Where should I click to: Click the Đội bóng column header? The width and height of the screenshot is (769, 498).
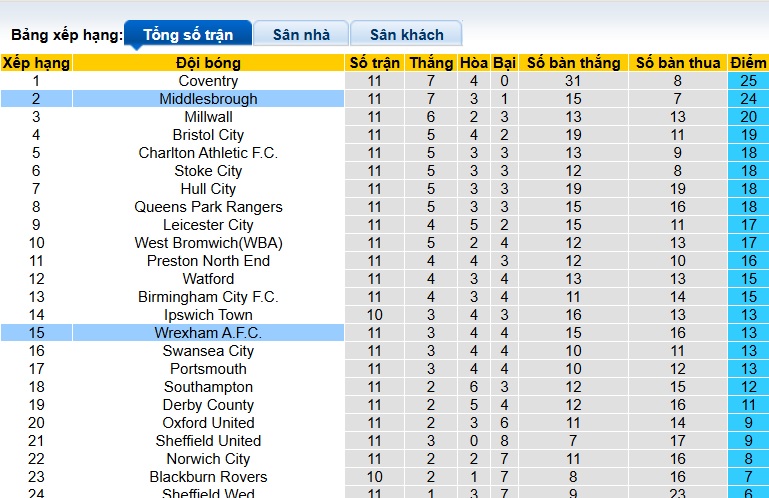click(x=208, y=63)
